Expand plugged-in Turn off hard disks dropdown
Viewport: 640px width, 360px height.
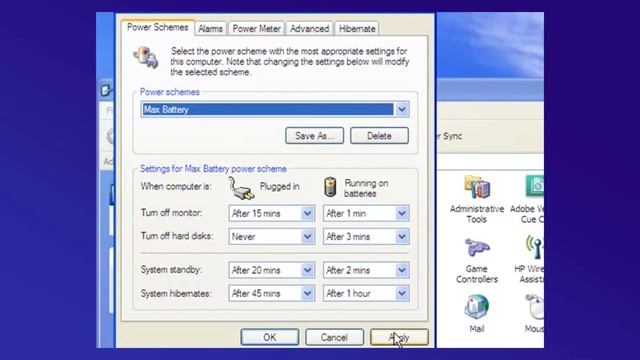pos(308,236)
